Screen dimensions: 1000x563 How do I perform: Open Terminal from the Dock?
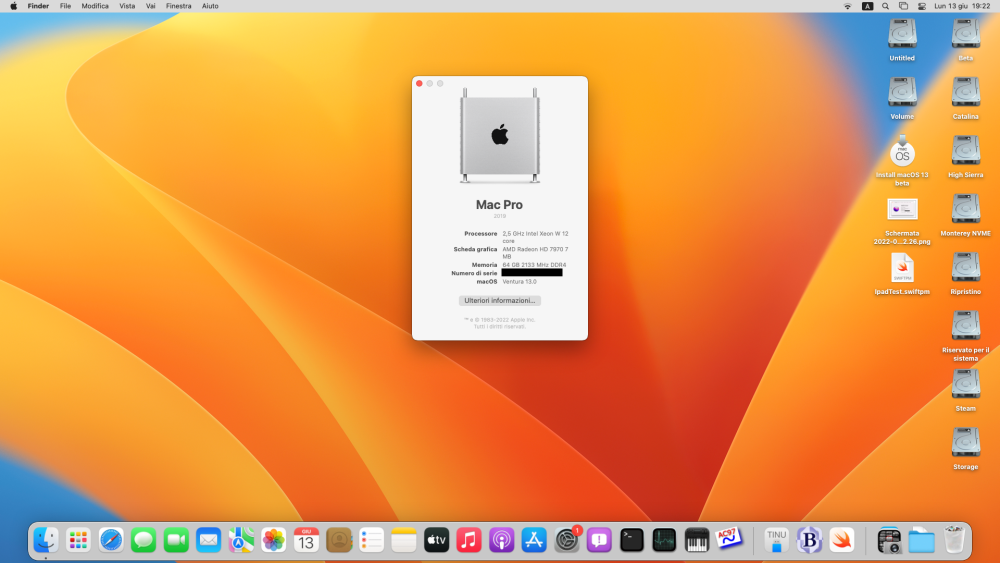click(x=631, y=541)
